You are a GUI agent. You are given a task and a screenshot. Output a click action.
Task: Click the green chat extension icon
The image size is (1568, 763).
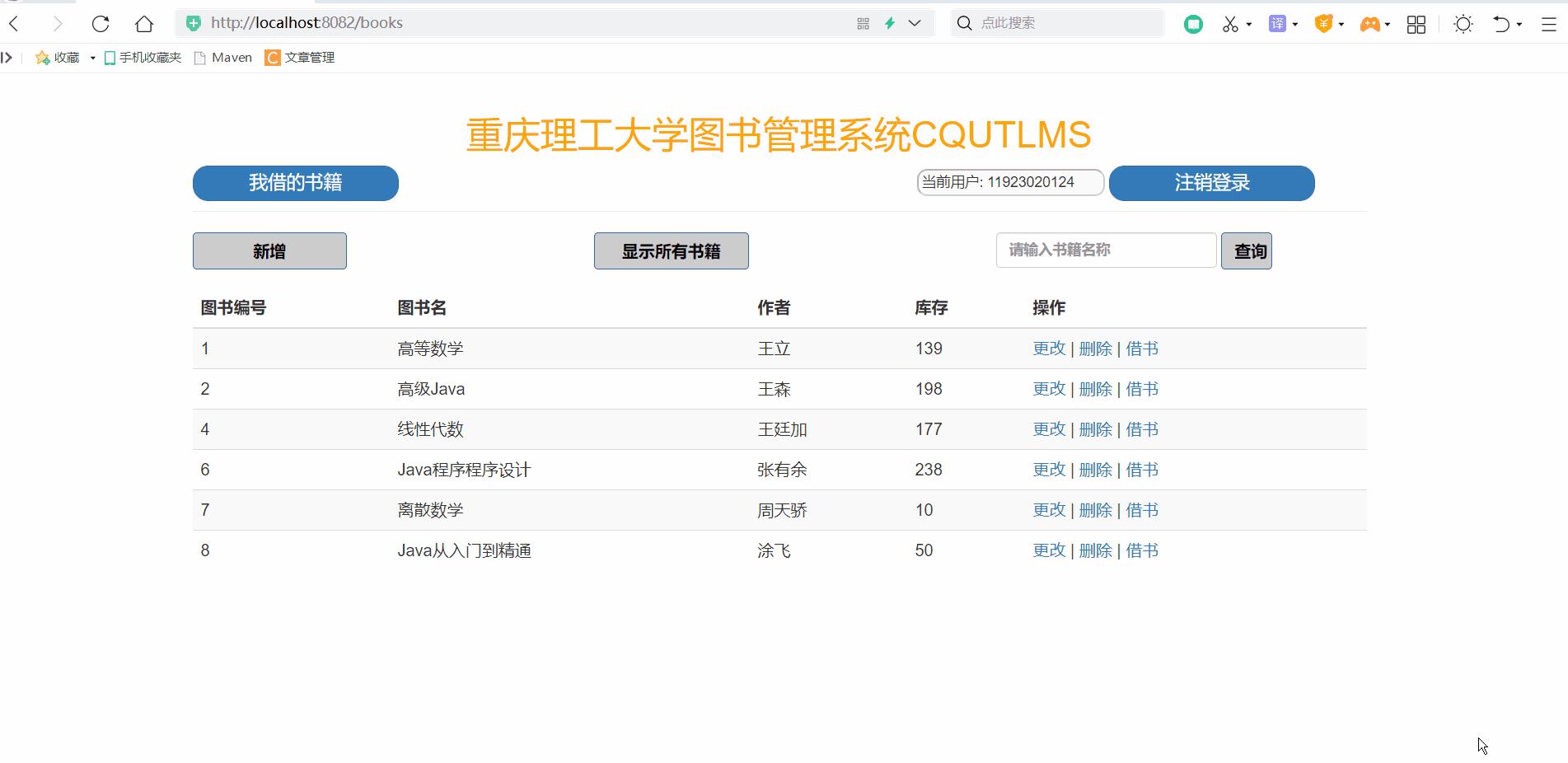pyautogui.click(x=1193, y=25)
